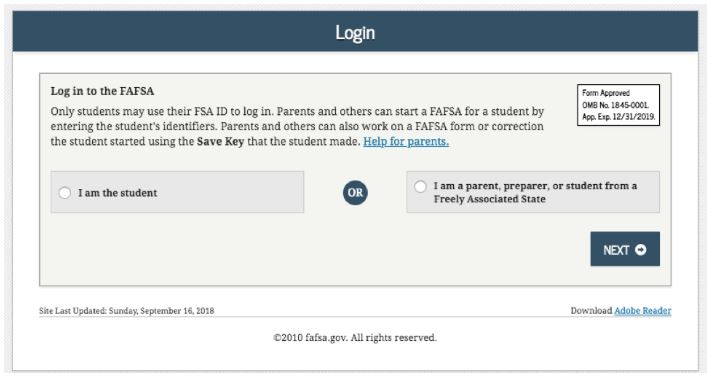This screenshot has height=380, width=707.
Task: Click the "Site Last Updated" date text
Action: 127,311
